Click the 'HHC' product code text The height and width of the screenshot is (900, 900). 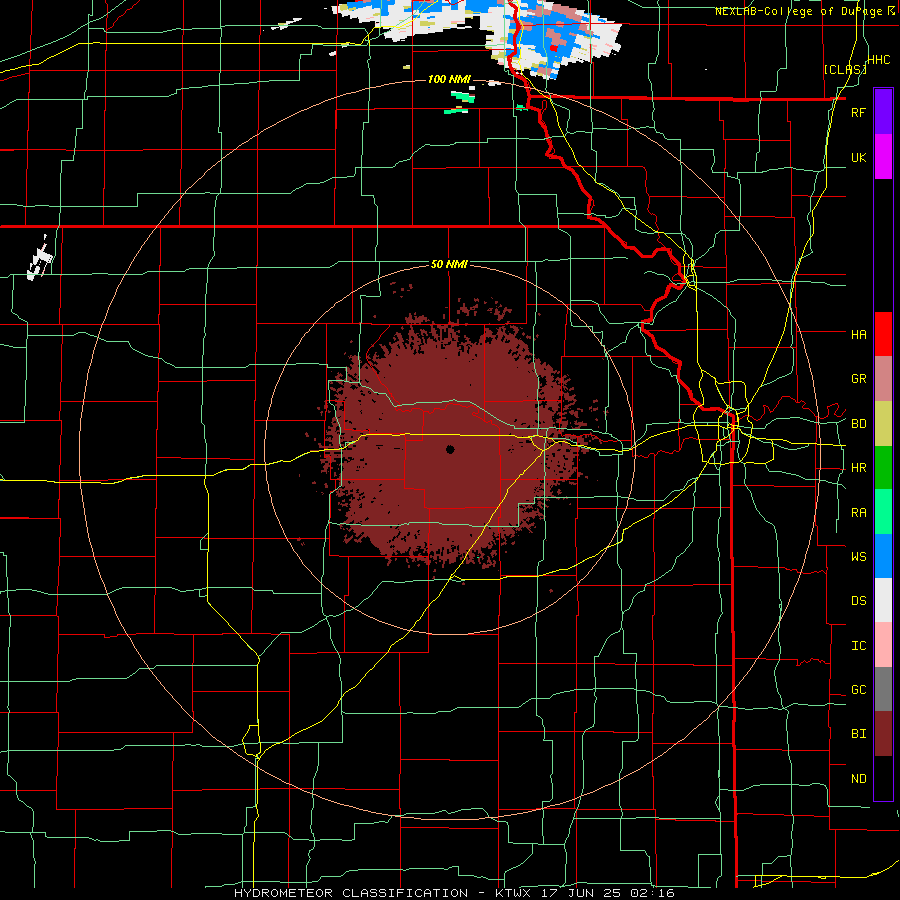878,59
